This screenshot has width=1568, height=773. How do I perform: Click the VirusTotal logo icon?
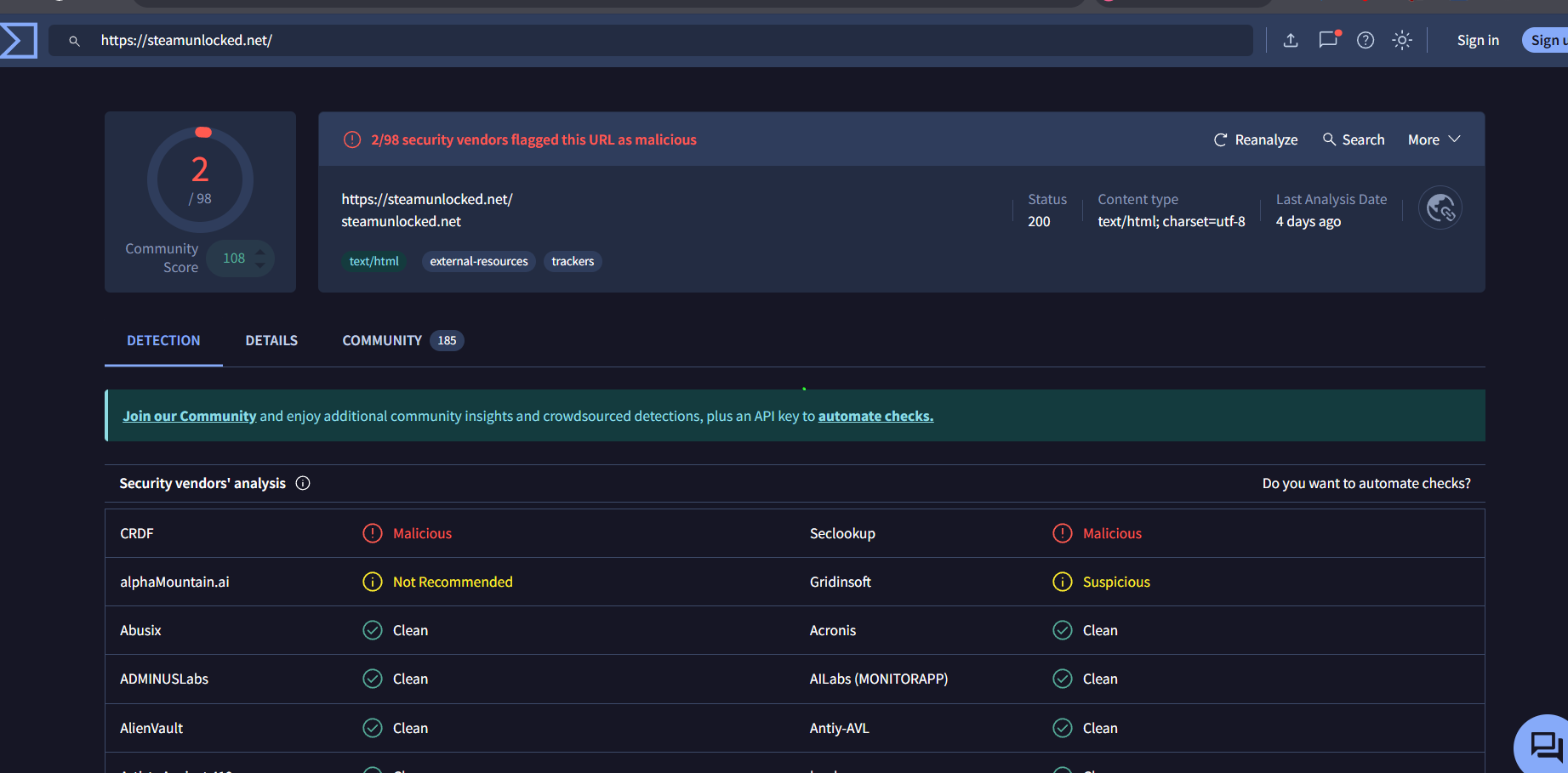coord(18,40)
